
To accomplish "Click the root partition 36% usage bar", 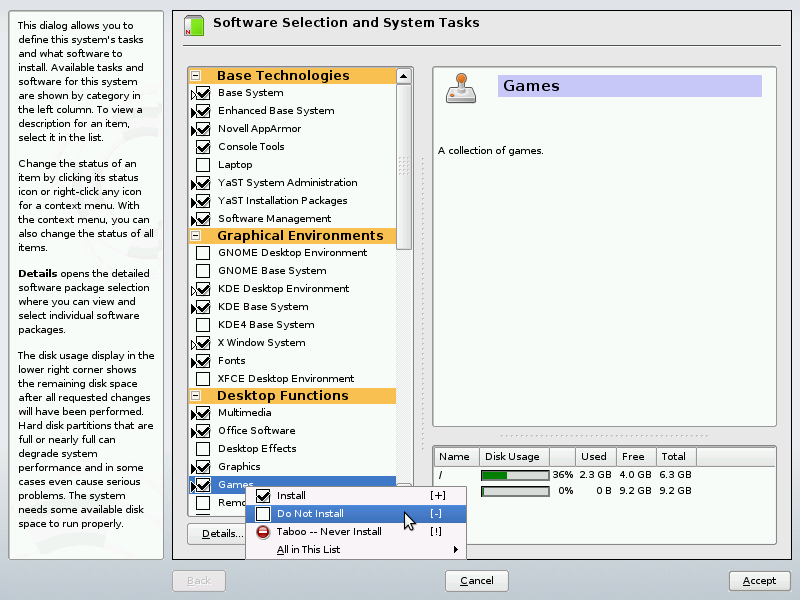I will click(515, 476).
